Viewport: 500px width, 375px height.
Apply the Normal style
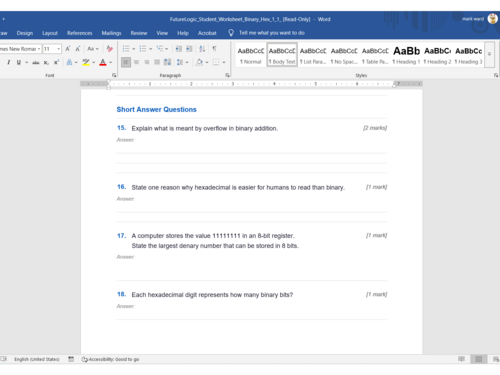click(251, 55)
